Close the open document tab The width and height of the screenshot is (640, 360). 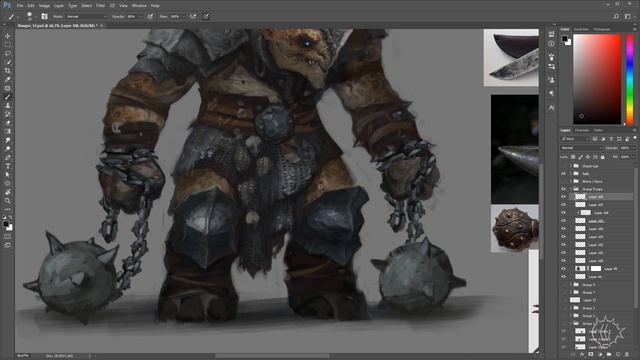[101, 26]
